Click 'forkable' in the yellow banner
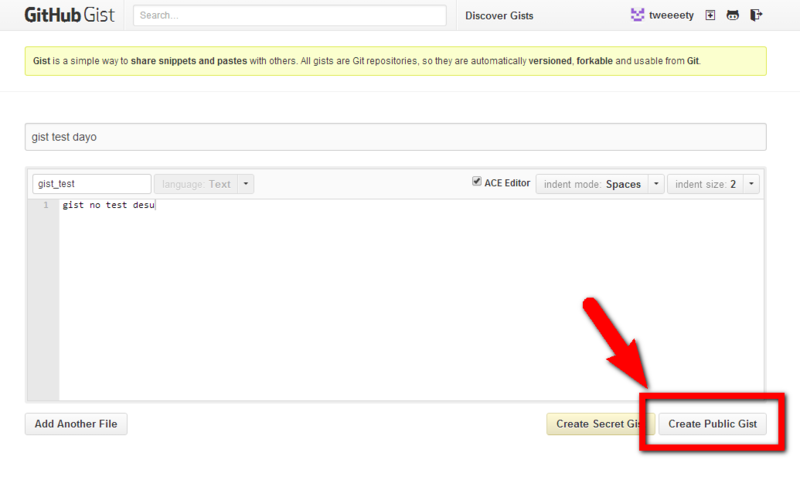The width and height of the screenshot is (800, 487). pos(594,61)
